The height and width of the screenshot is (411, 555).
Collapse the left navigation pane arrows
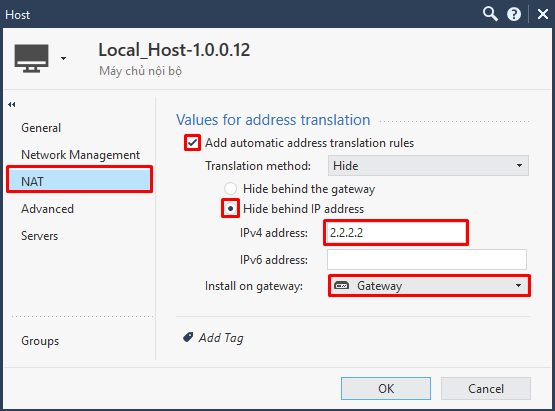12,104
